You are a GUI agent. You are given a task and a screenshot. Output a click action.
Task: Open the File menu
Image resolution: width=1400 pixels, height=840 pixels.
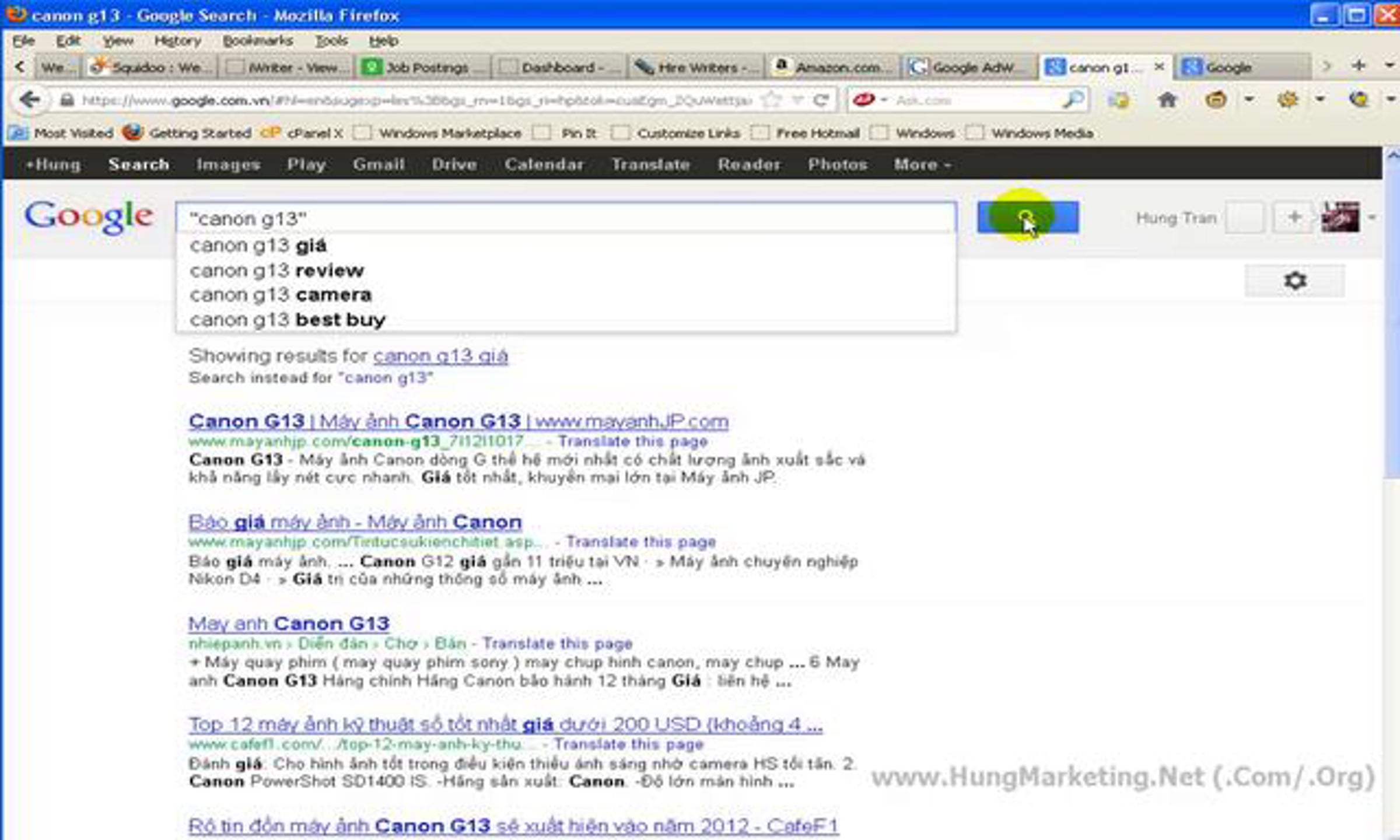pyautogui.click(x=24, y=41)
